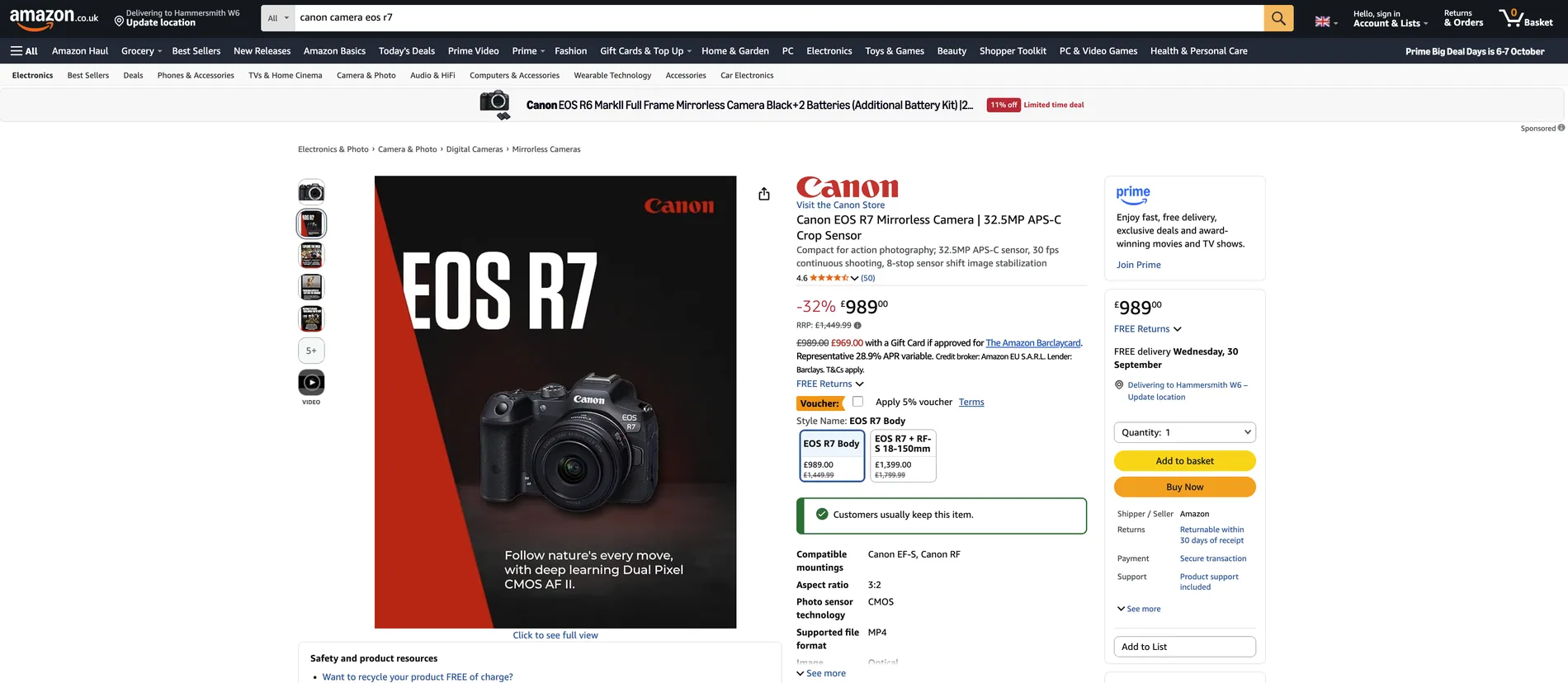Image resolution: width=1568 pixels, height=683 pixels.
Task: Click the search input field
Action: (x=778, y=18)
